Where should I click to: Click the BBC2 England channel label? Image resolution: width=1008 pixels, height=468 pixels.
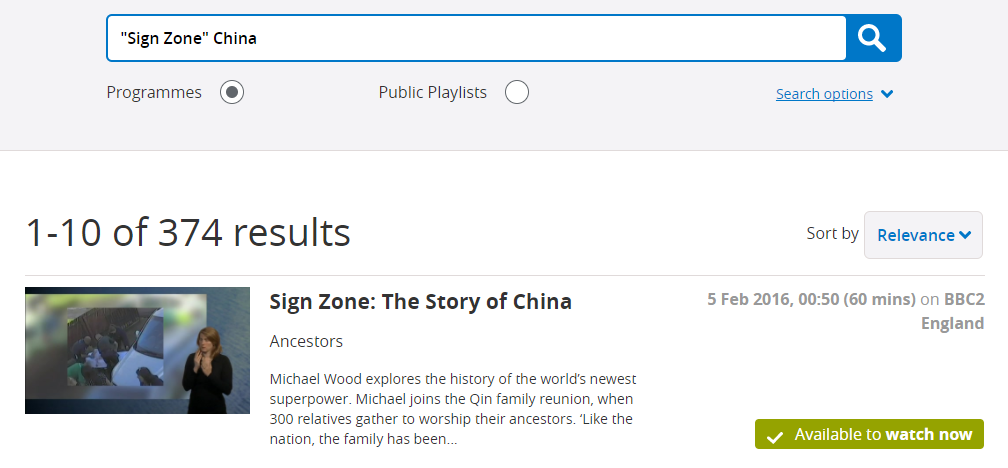(952, 311)
